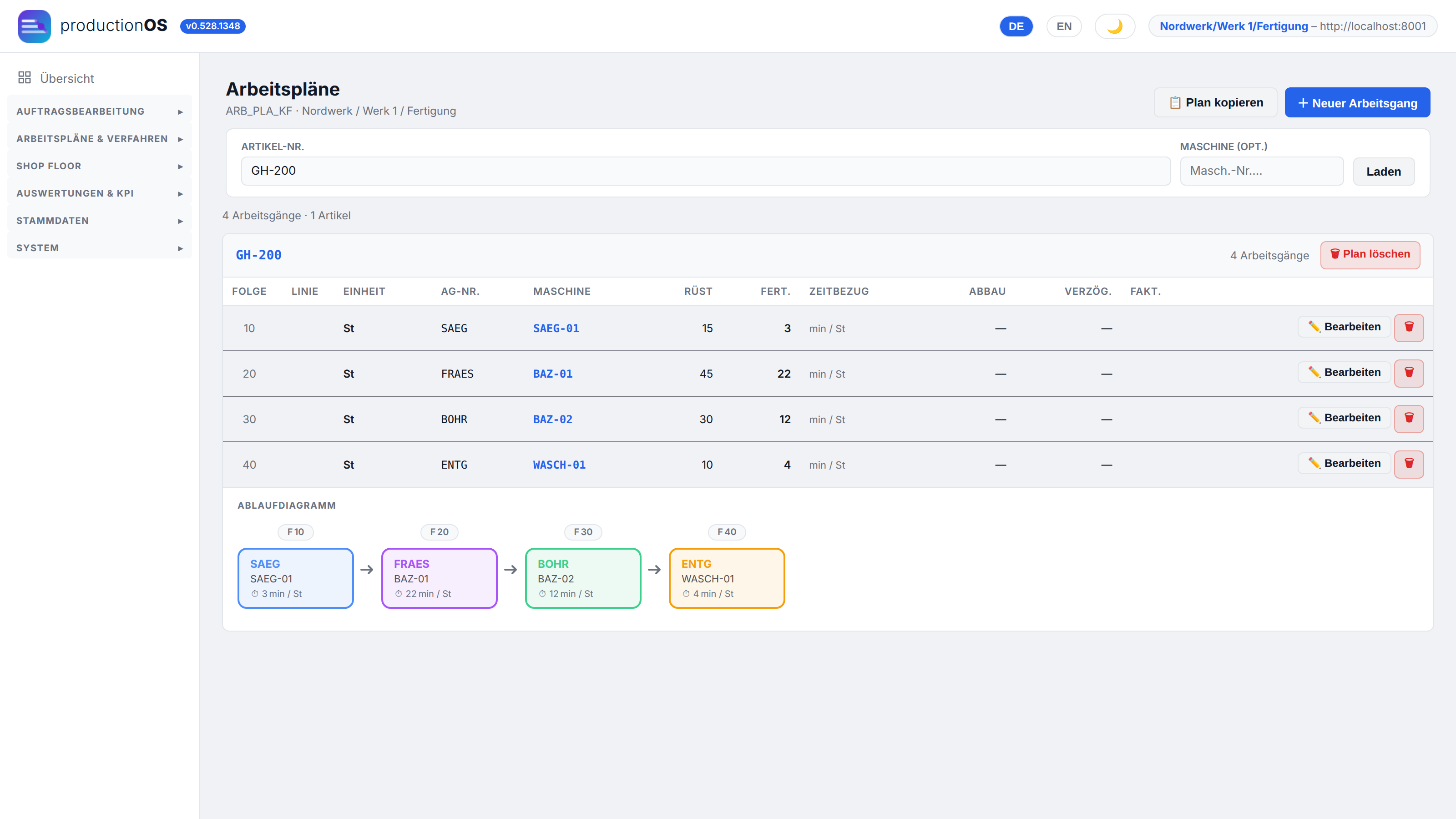Click the productionOS logo icon
The image size is (1456, 819).
[x=34, y=26]
